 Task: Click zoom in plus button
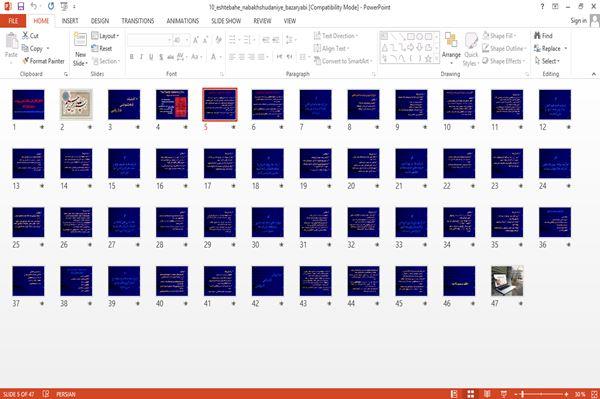(567, 394)
